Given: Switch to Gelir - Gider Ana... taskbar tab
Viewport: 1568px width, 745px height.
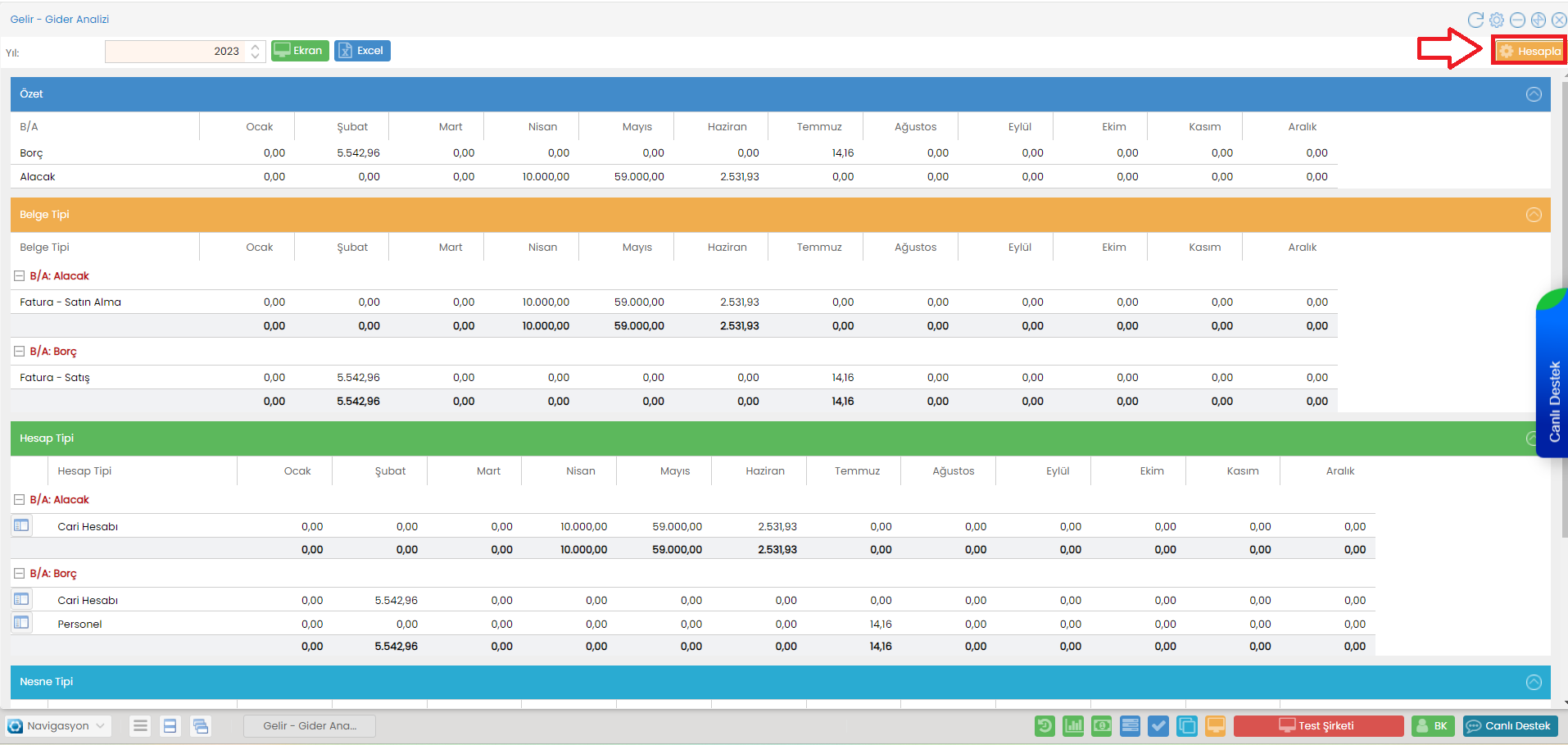Looking at the screenshot, I should 310,726.
